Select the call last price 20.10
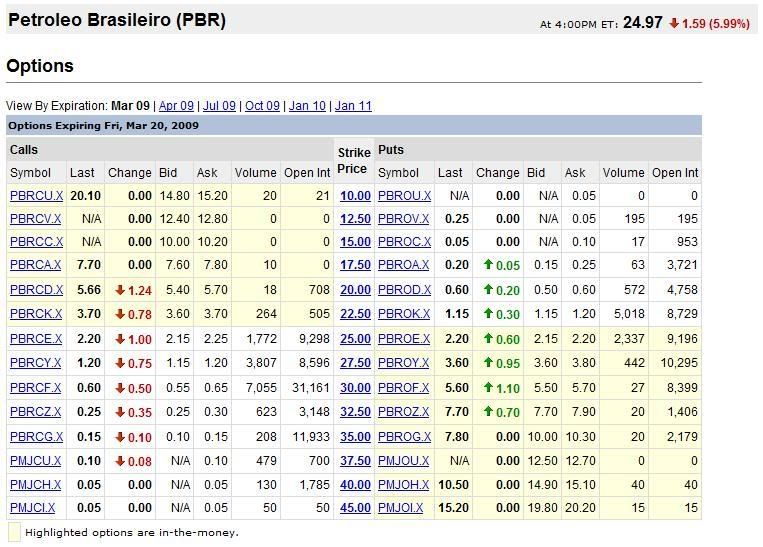Screen dimensions: 763x547 click(86, 196)
